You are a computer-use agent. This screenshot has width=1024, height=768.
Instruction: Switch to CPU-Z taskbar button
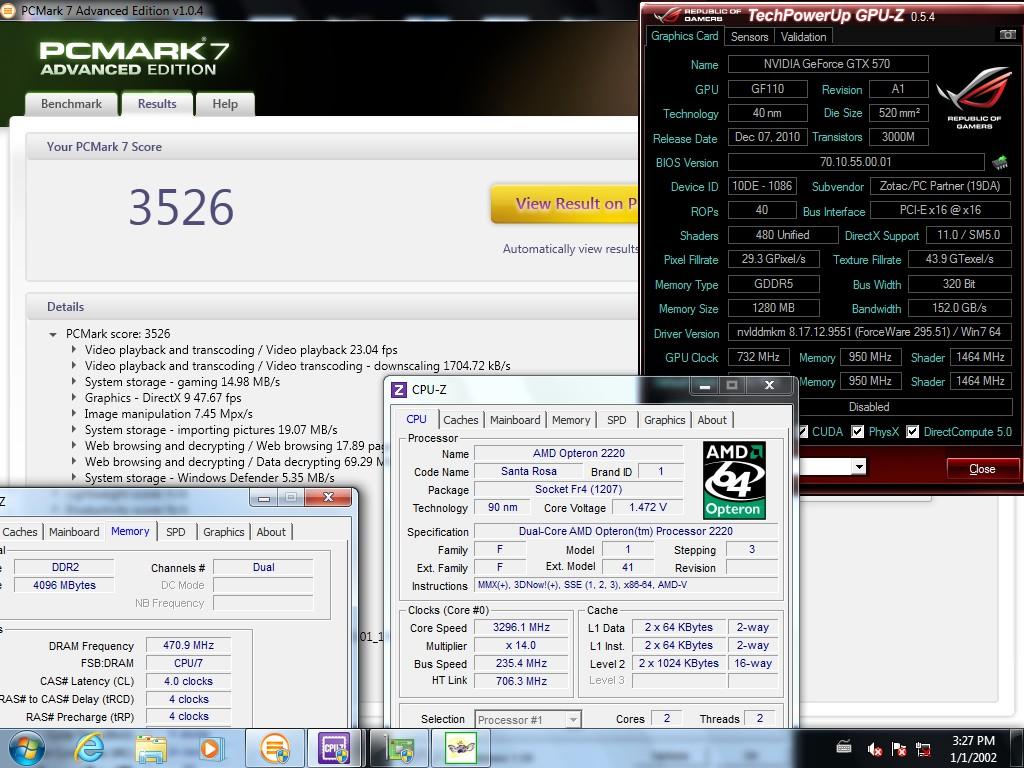pos(334,748)
